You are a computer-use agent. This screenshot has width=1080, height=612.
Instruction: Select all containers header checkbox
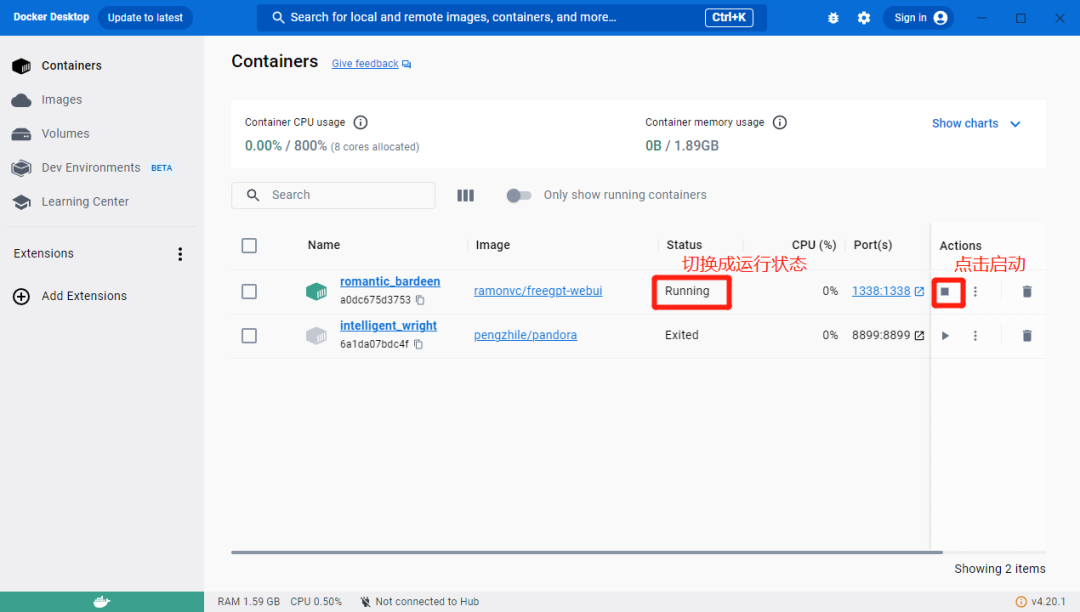(x=249, y=246)
